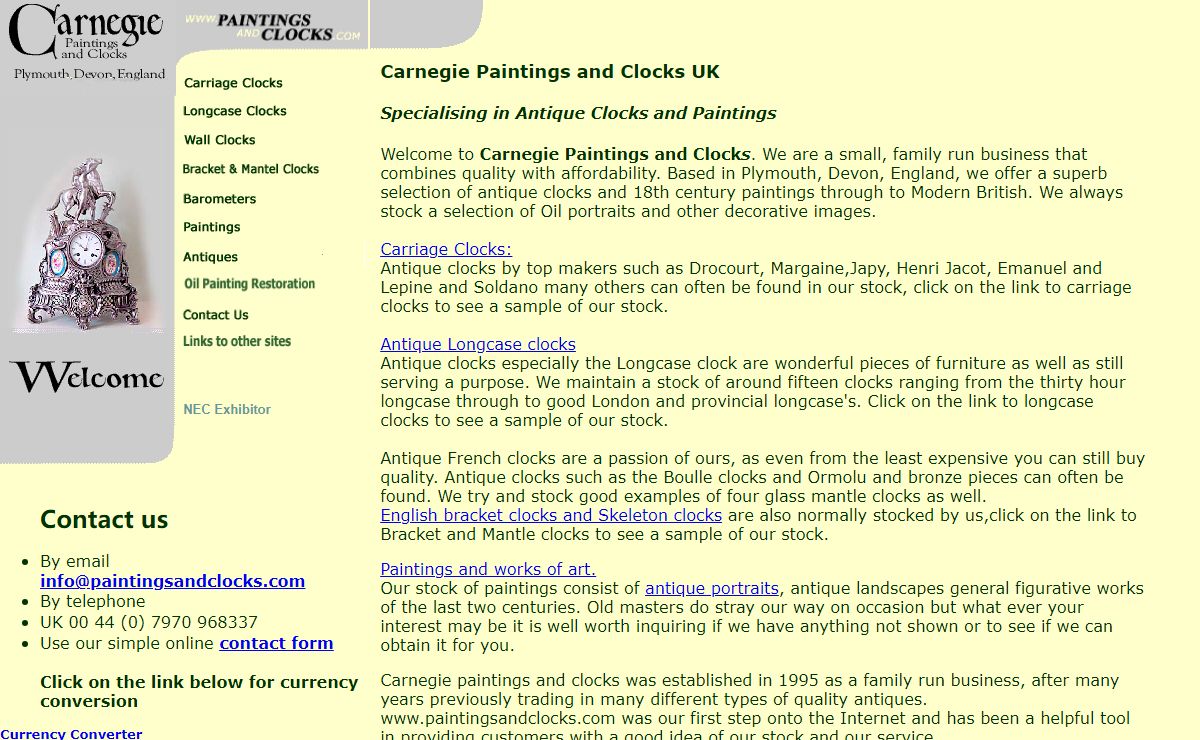Follow the Antique Longcase clocks link
The image size is (1200, 740).
click(x=478, y=344)
